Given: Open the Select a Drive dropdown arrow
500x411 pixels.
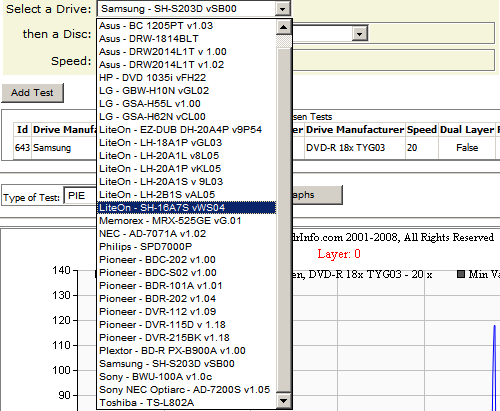Looking at the screenshot, I should [282, 9].
